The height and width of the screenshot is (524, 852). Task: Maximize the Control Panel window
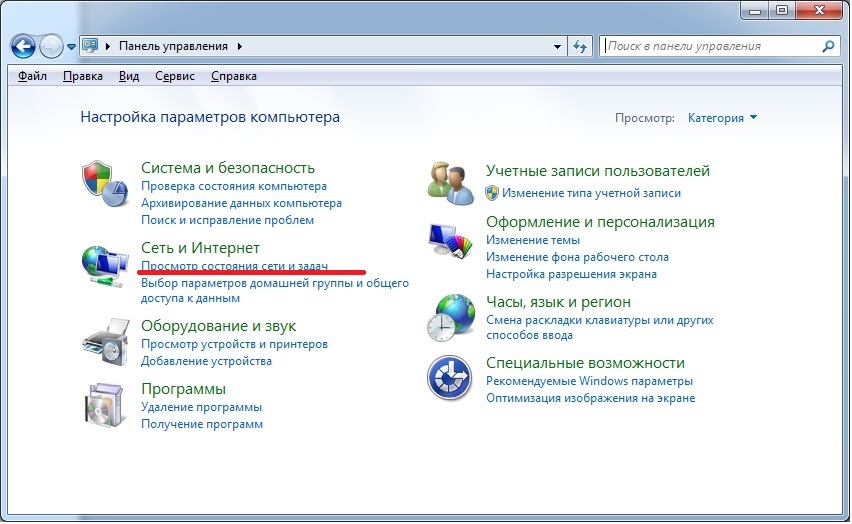click(782, 10)
